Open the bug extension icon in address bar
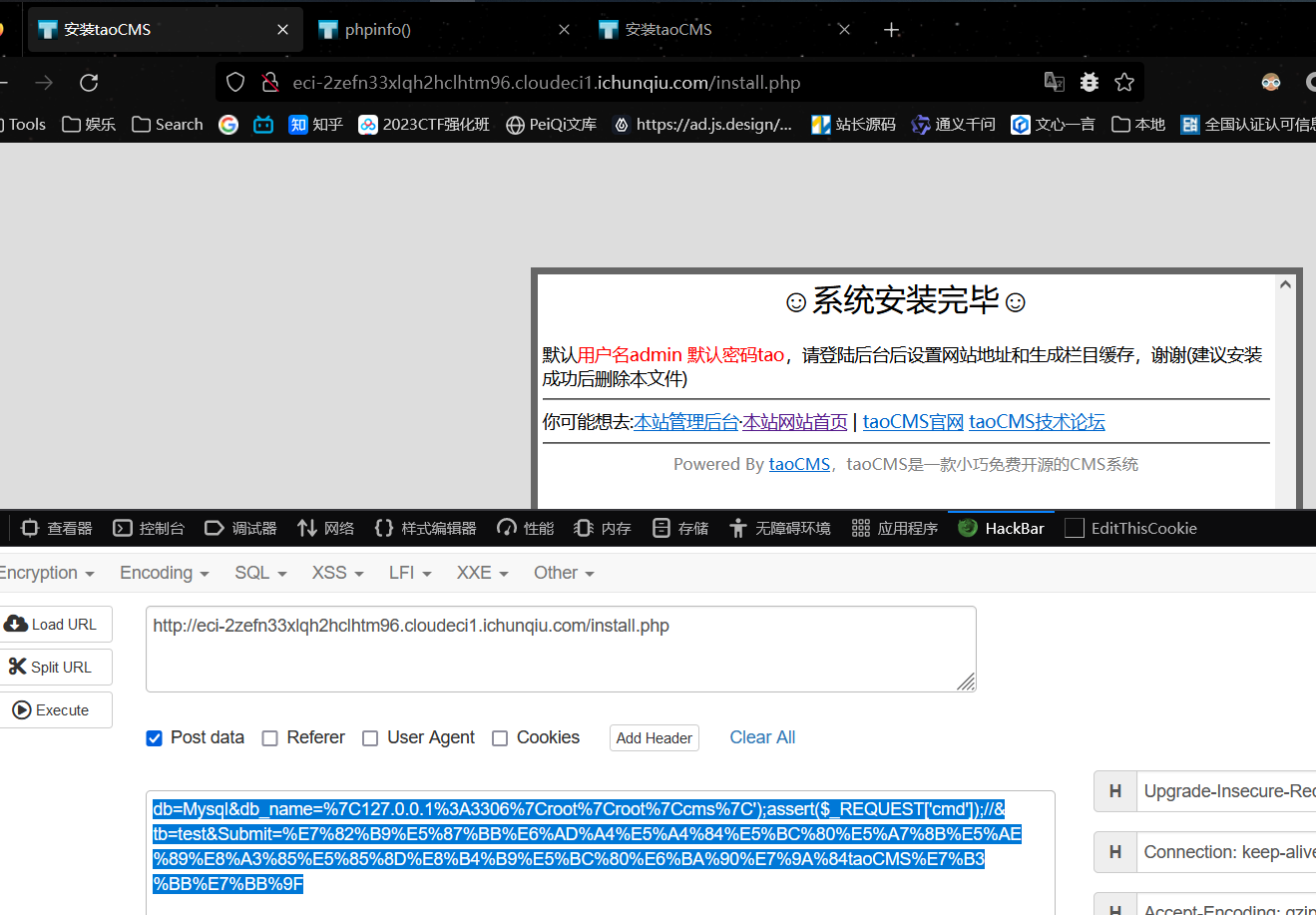Screen dimensions: 1316x915 1090,82
